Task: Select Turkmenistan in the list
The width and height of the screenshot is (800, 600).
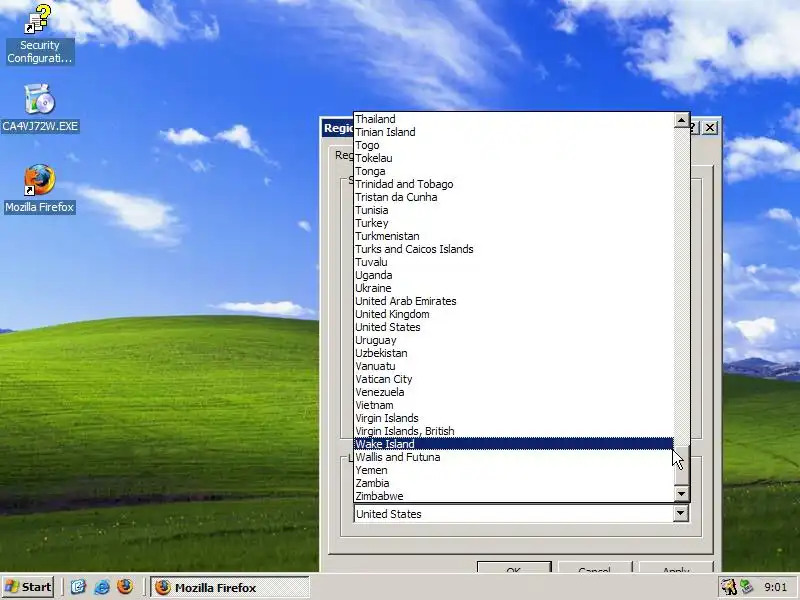Action: click(514, 236)
